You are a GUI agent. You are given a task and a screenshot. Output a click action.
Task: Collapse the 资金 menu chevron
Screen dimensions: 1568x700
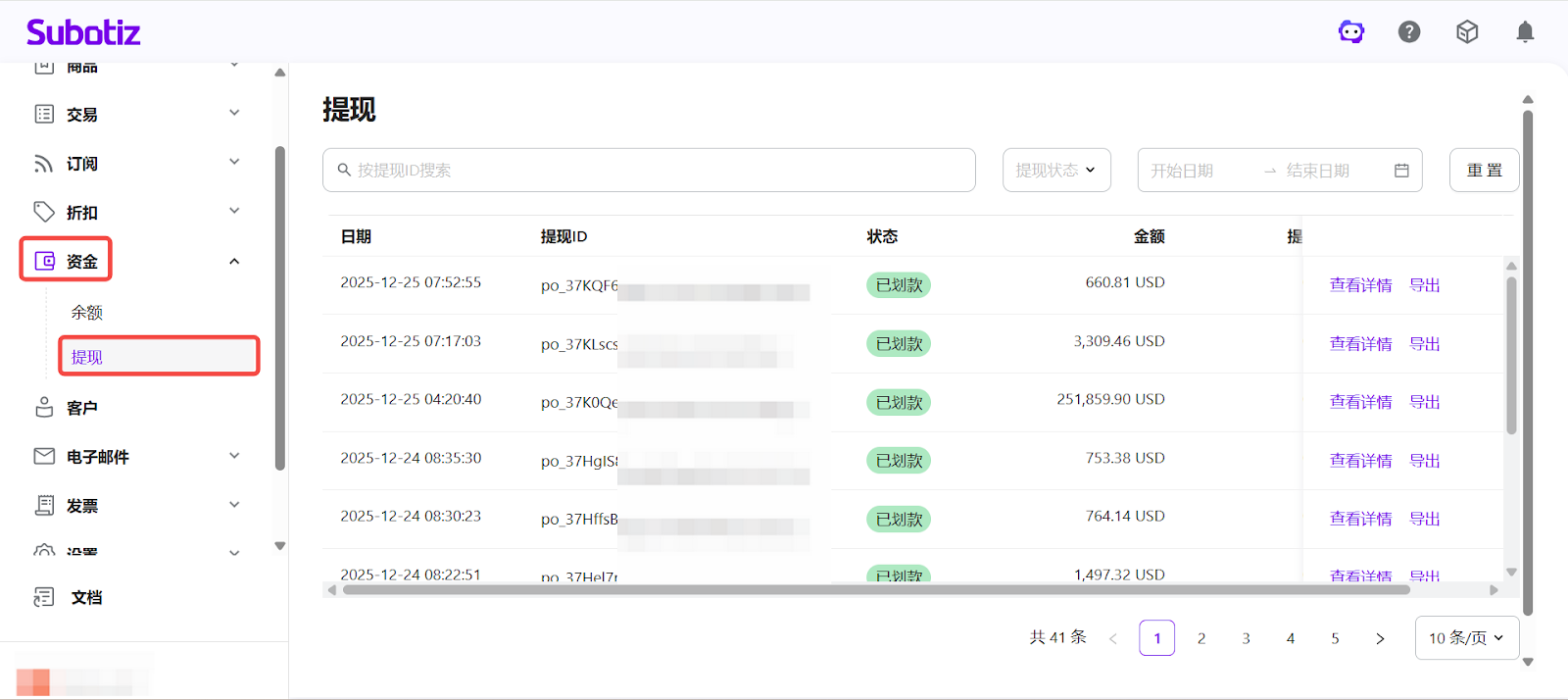coord(234,262)
